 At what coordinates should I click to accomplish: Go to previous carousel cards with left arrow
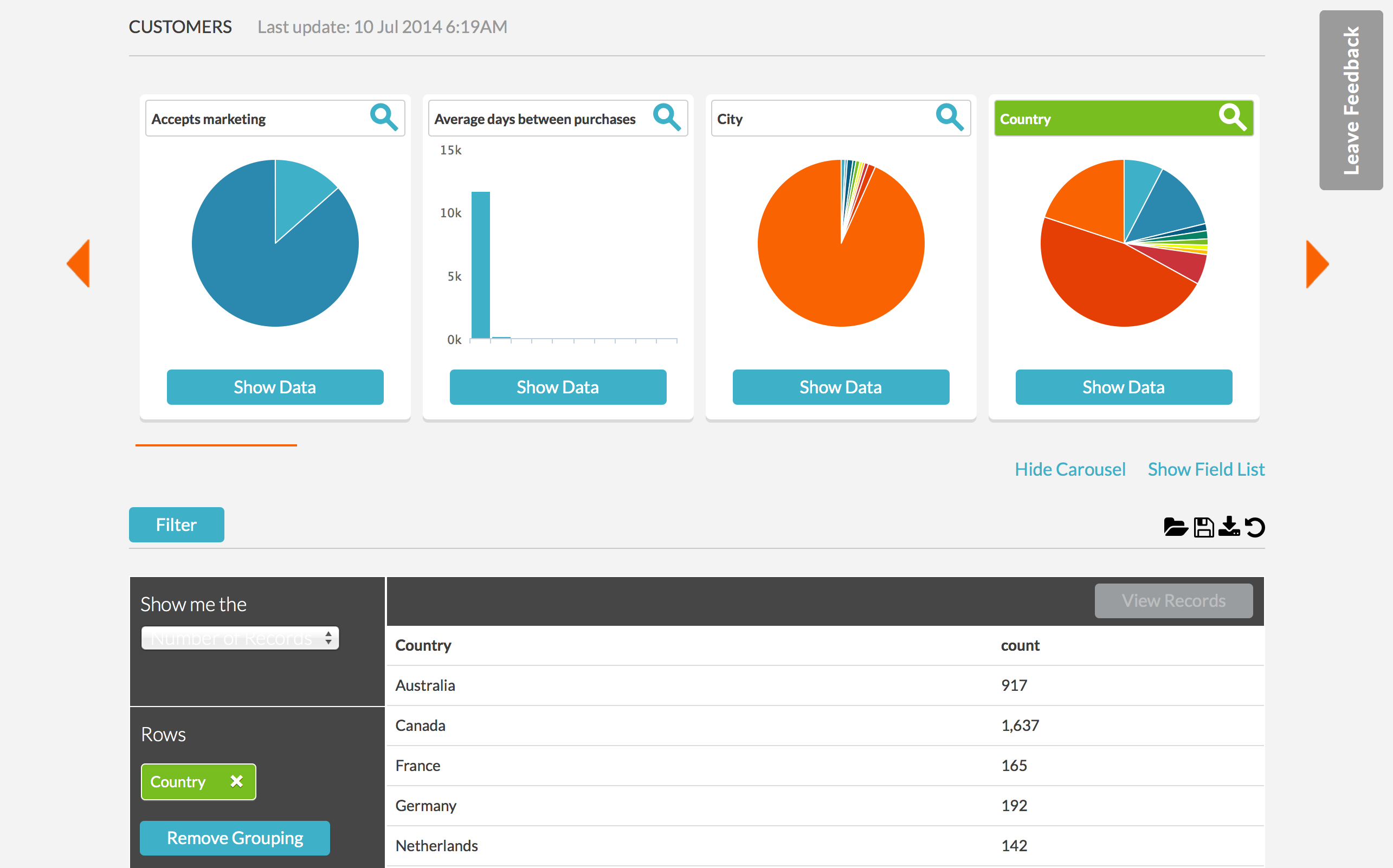tap(79, 263)
